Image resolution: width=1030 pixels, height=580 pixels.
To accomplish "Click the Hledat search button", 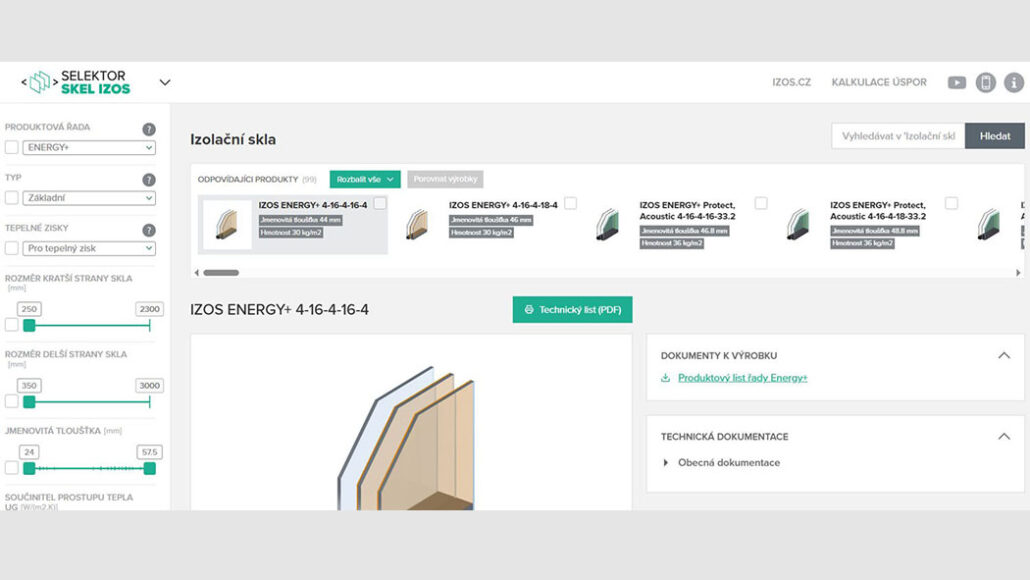I will 995,136.
